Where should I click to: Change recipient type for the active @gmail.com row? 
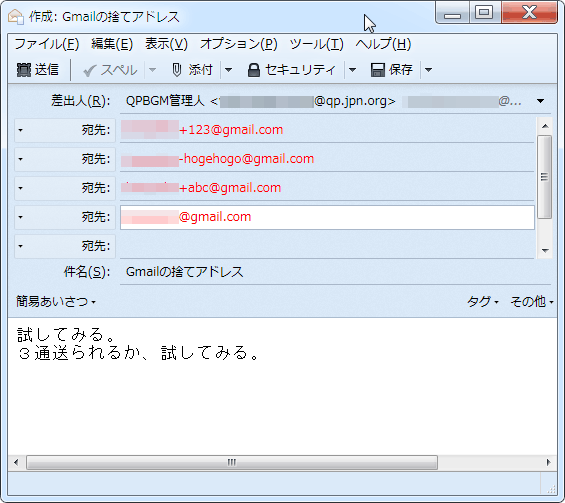65,217
